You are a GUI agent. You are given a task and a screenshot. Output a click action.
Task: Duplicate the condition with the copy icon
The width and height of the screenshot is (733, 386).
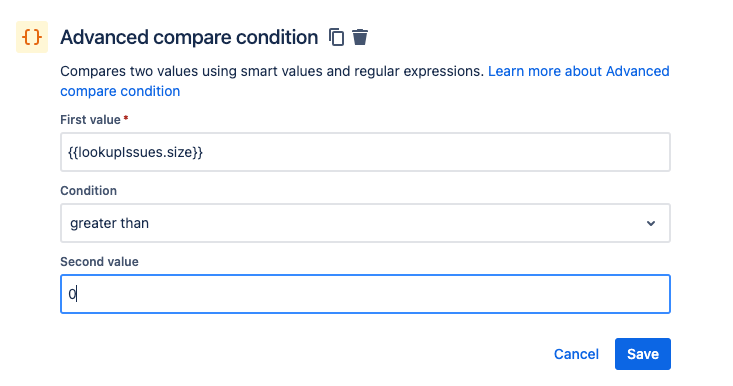click(x=336, y=37)
